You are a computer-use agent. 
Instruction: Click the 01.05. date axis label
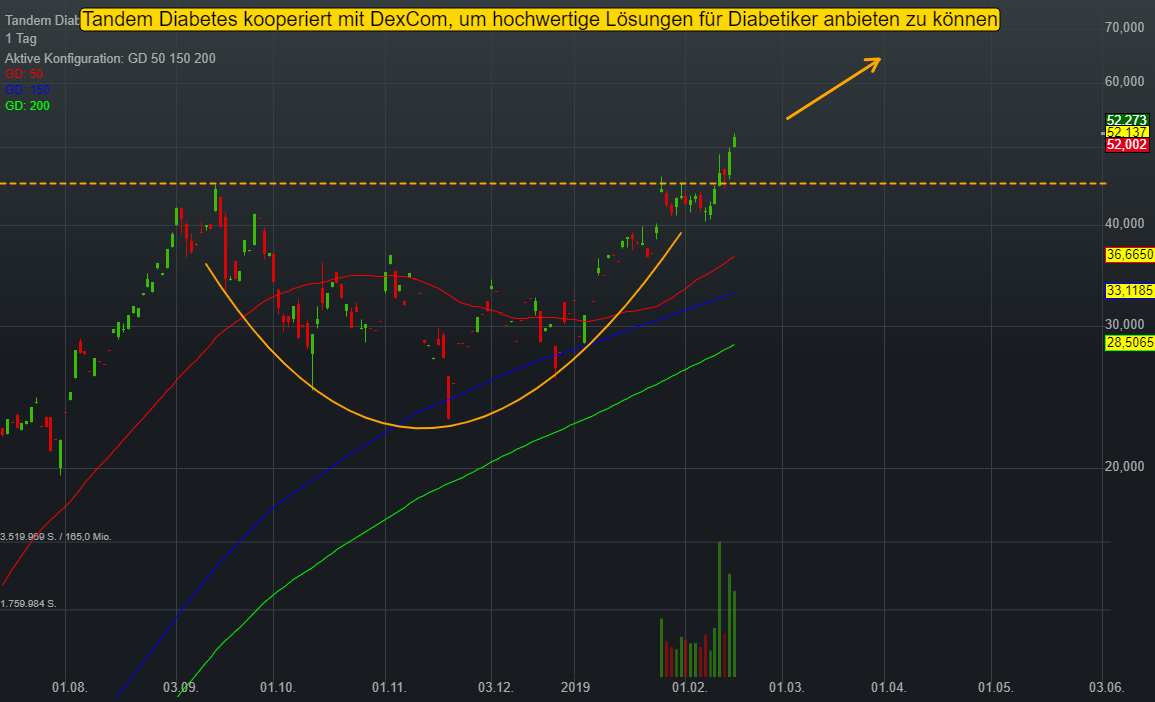click(x=996, y=688)
